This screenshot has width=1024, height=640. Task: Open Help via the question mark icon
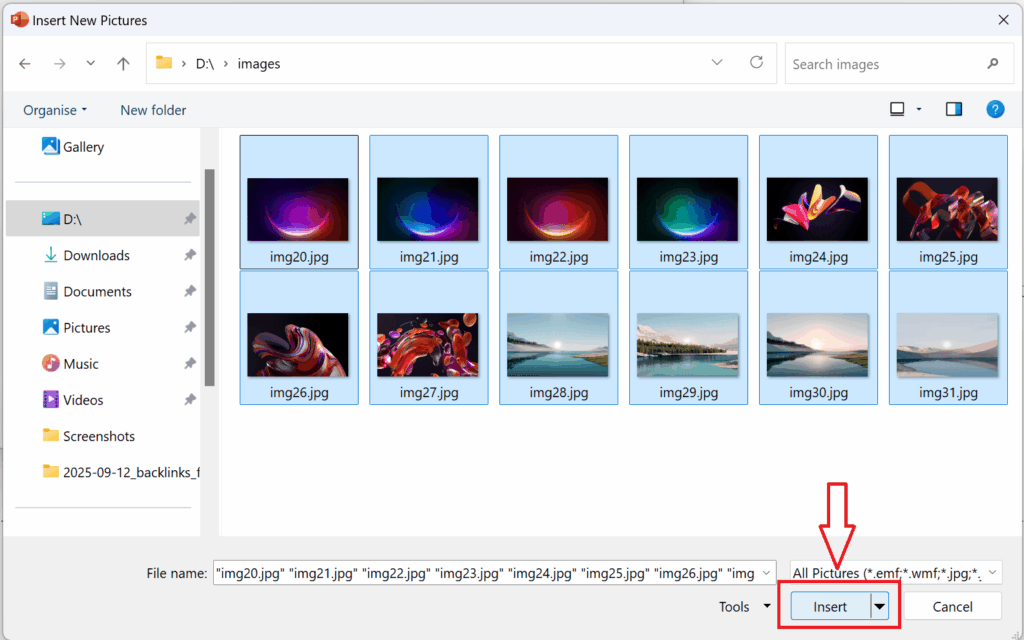[995, 109]
